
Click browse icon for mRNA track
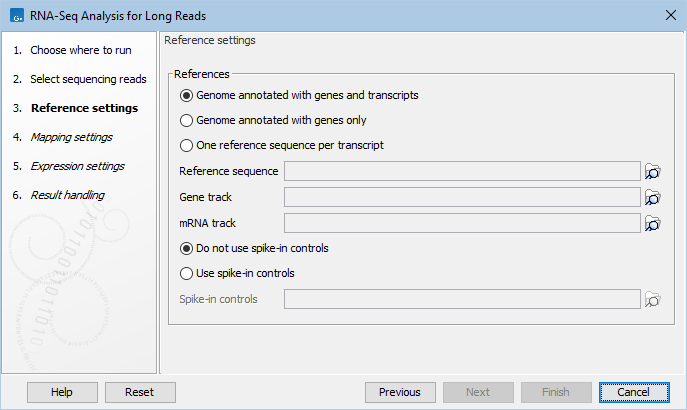[x=653, y=223]
